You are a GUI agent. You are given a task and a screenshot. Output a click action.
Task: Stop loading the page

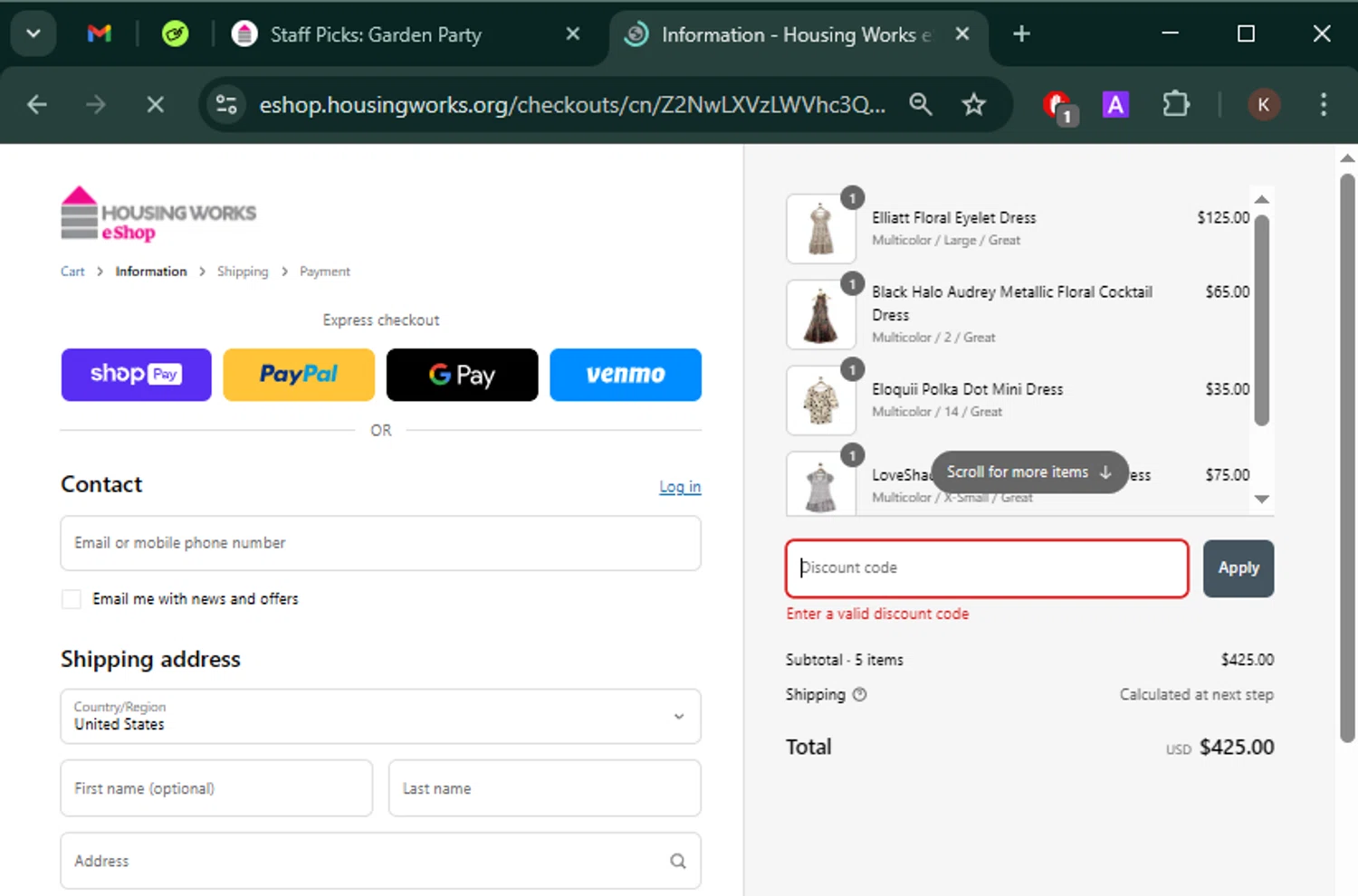155,105
